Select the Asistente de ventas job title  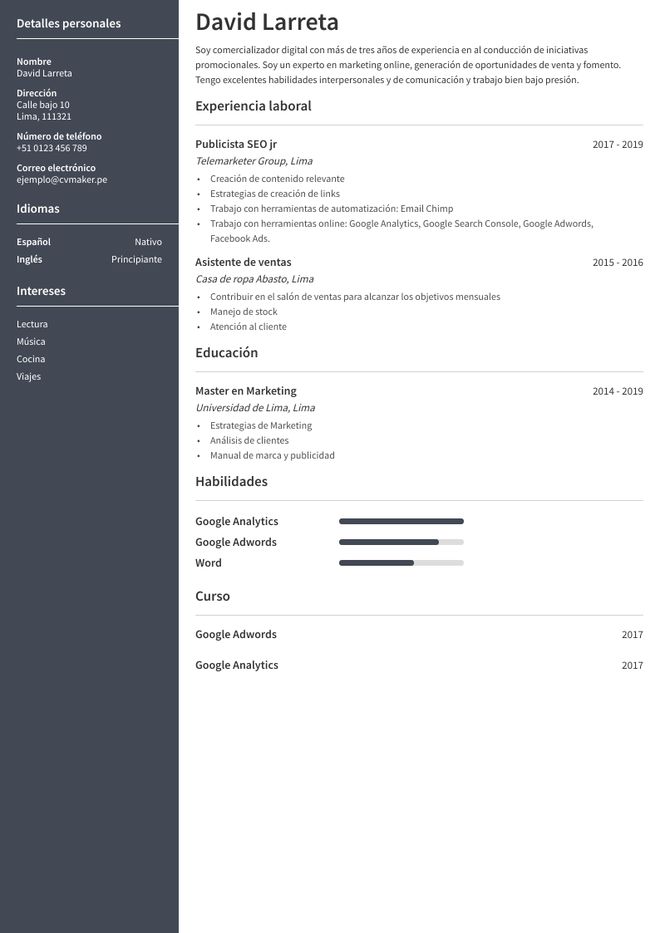(x=243, y=262)
